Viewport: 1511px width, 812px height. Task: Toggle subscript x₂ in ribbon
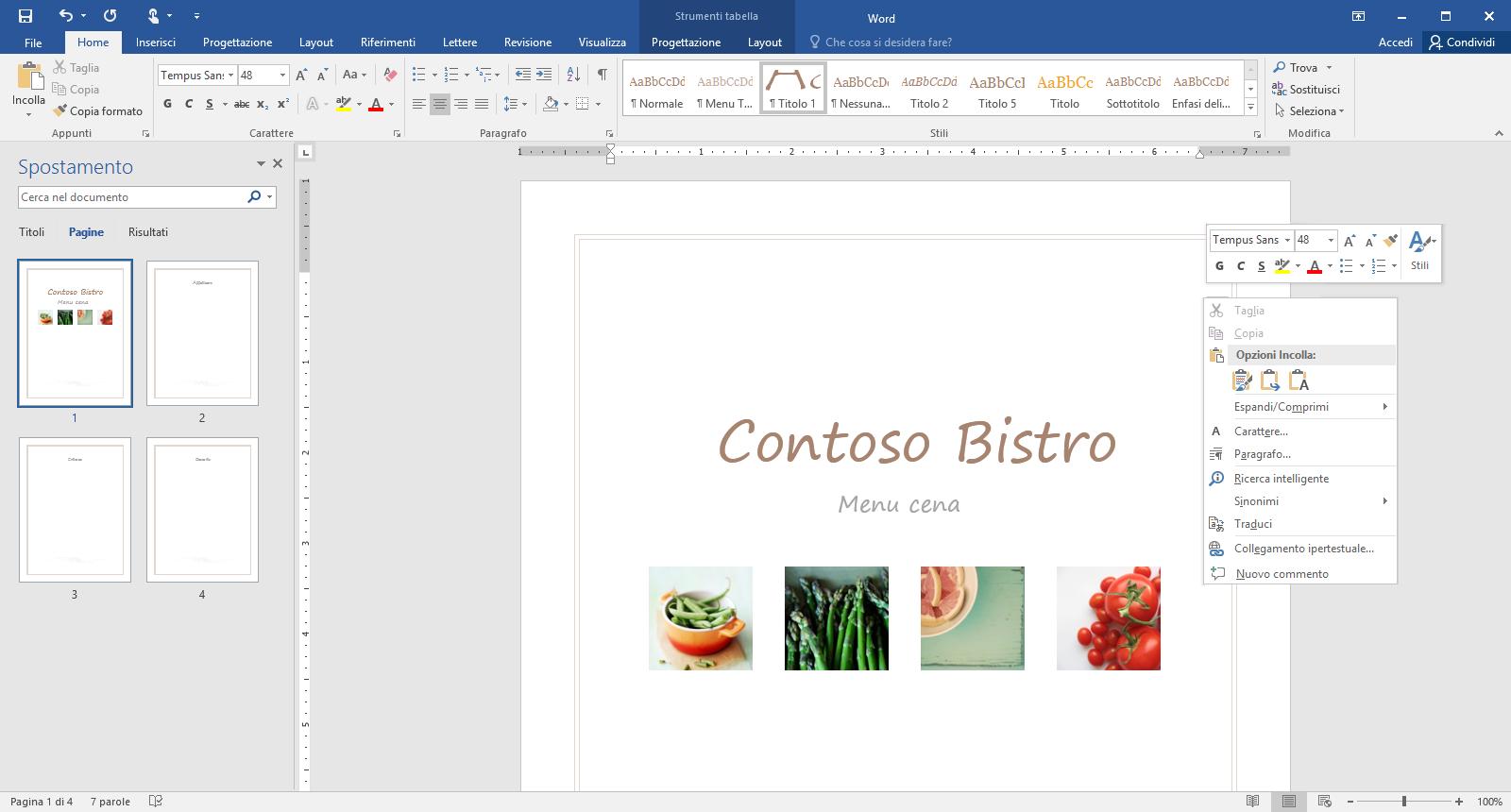click(x=263, y=104)
